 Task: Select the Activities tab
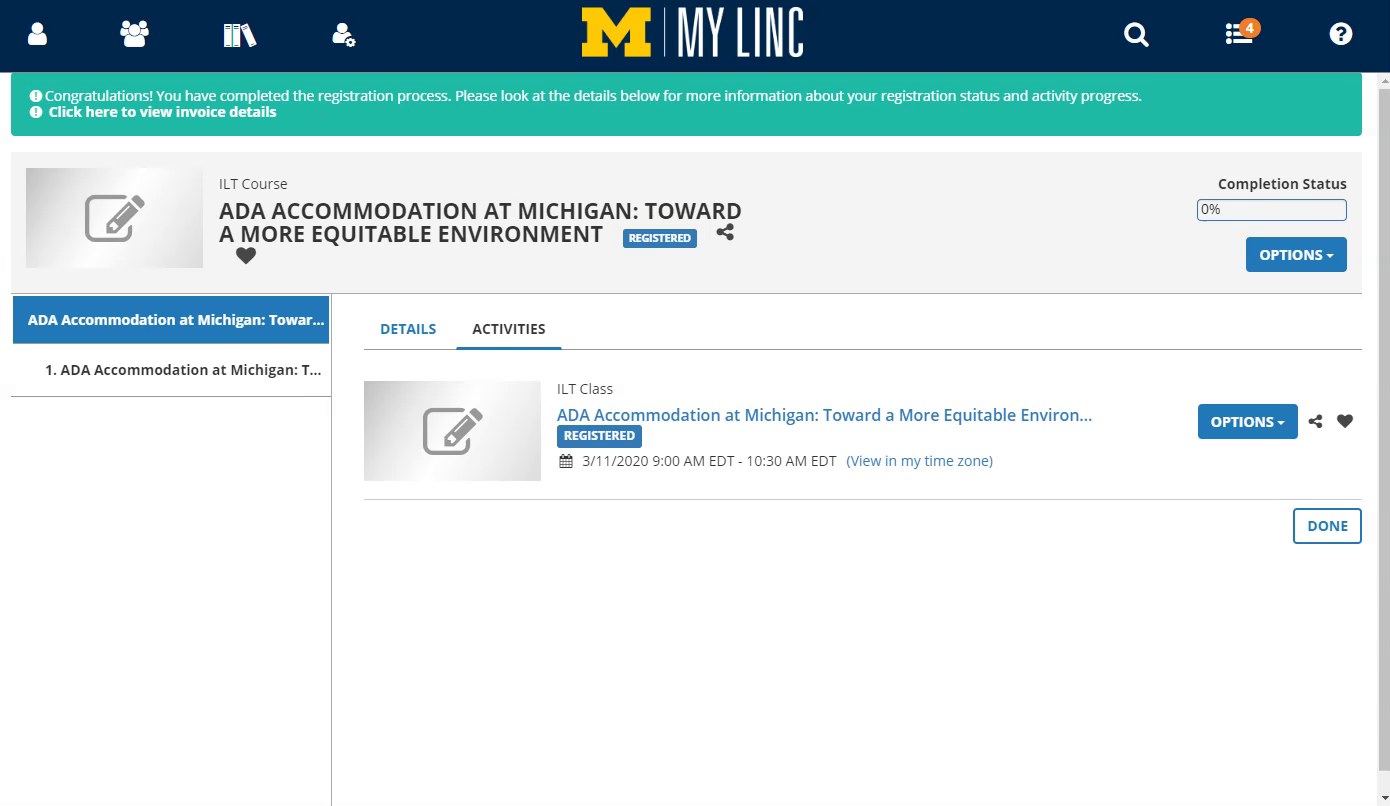pos(508,328)
